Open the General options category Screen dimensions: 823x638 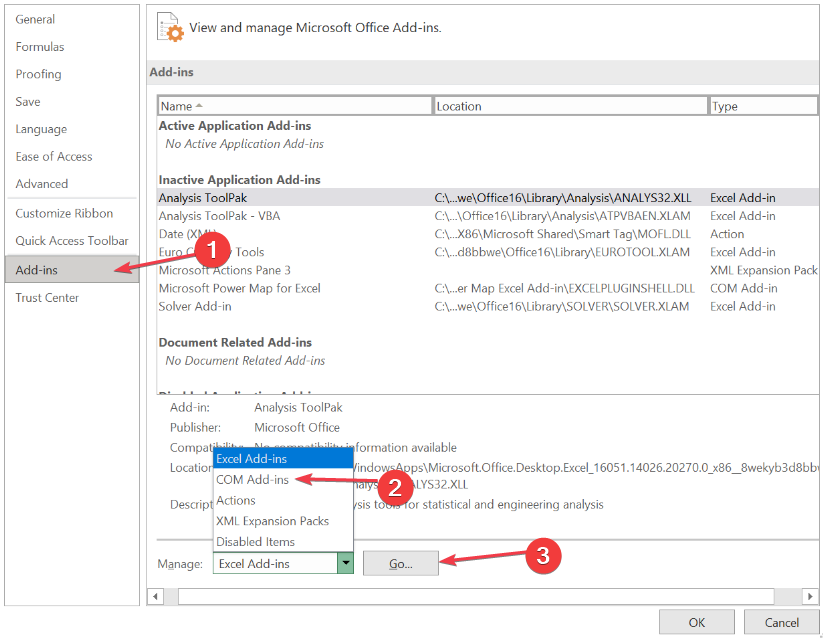[35, 19]
